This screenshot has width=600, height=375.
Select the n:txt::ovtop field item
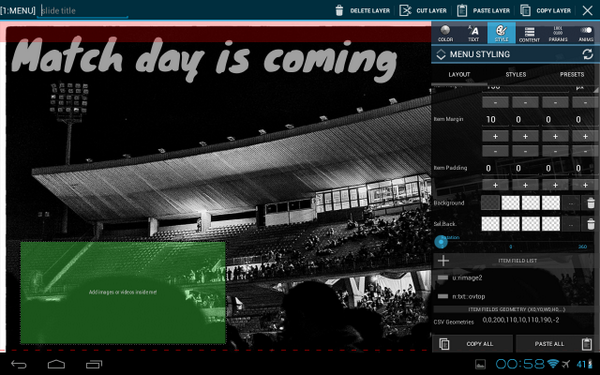(468, 296)
